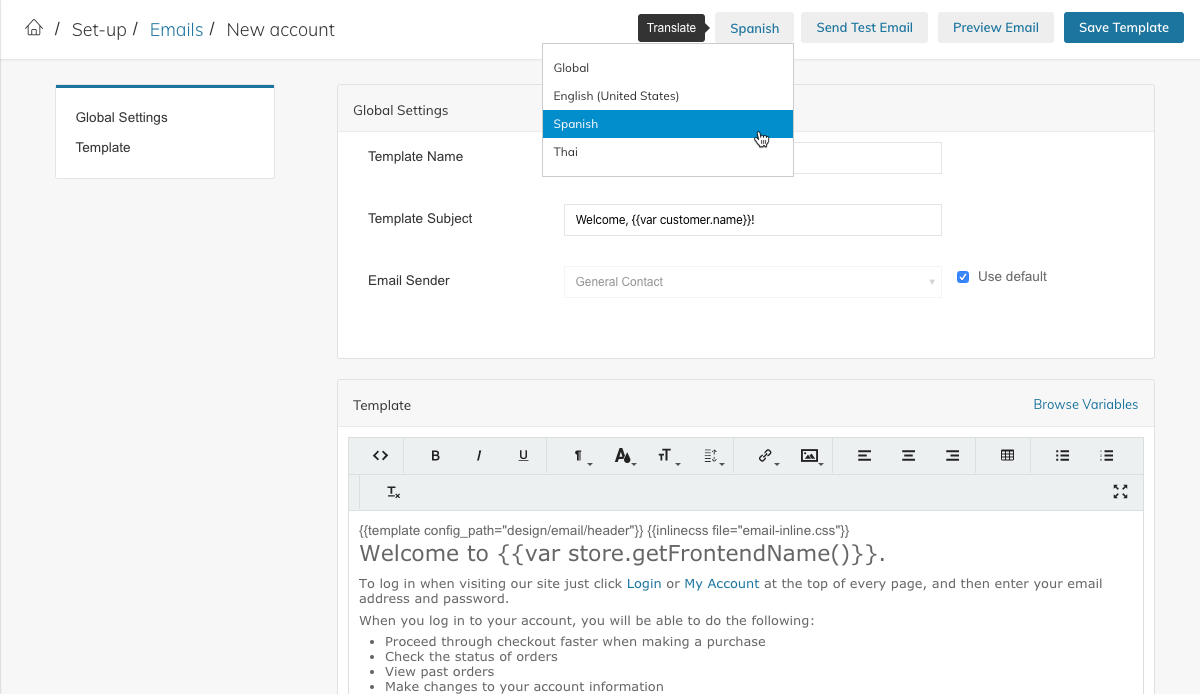Screen dimensions: 1200x694
Task: Apply underline formatting
Action: point(523,455)
